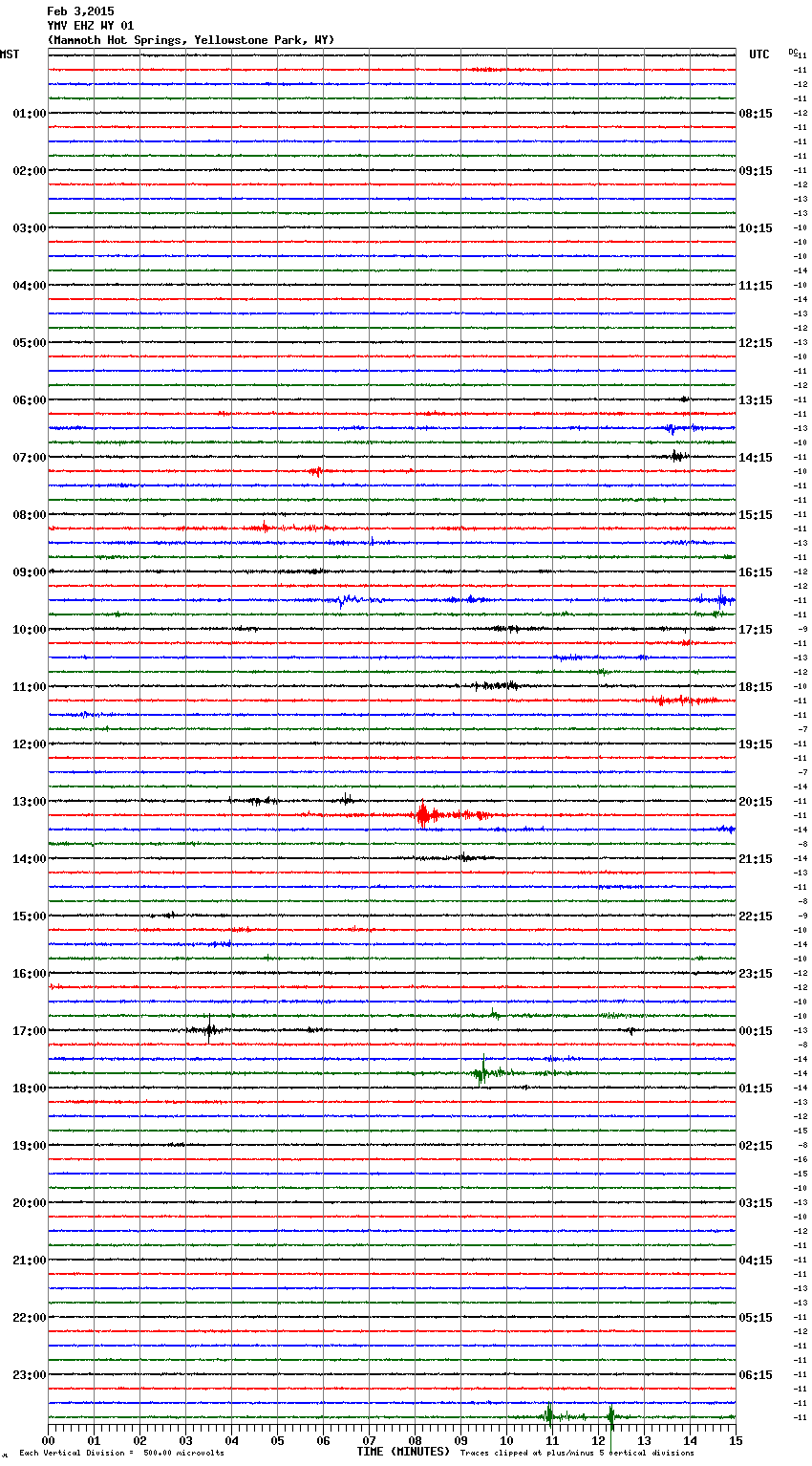Click the small red event below the 07:00 trace
812x1466 pixels.
click(x=315, y=471)
